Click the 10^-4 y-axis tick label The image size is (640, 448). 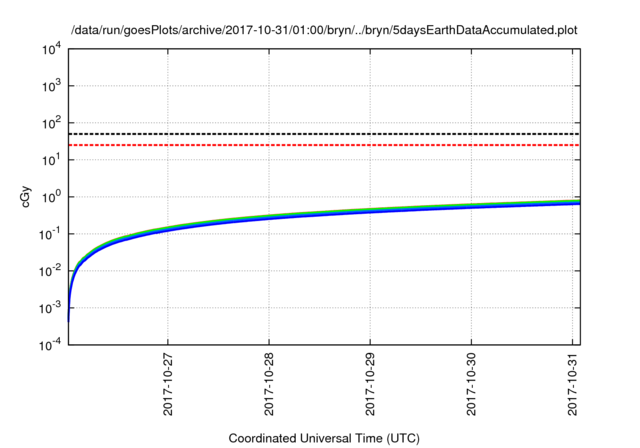click(x=50, y=346)
